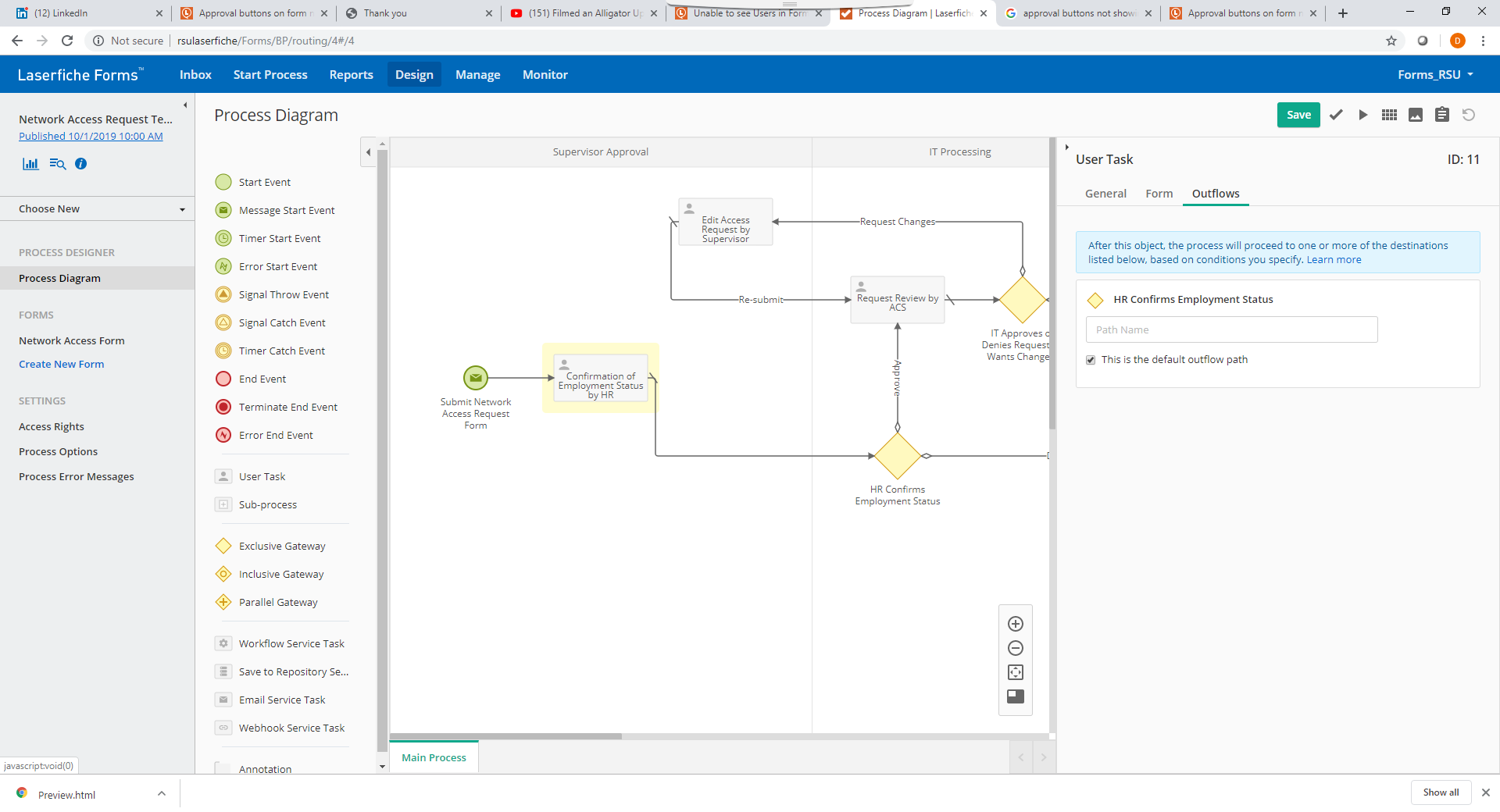Click the Run process play icon

[x=1363, y=115]
